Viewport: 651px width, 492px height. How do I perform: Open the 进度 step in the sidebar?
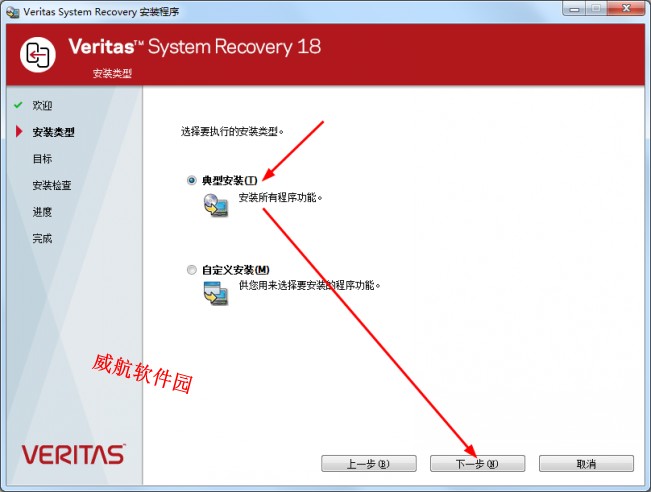(x=42, y=212)
